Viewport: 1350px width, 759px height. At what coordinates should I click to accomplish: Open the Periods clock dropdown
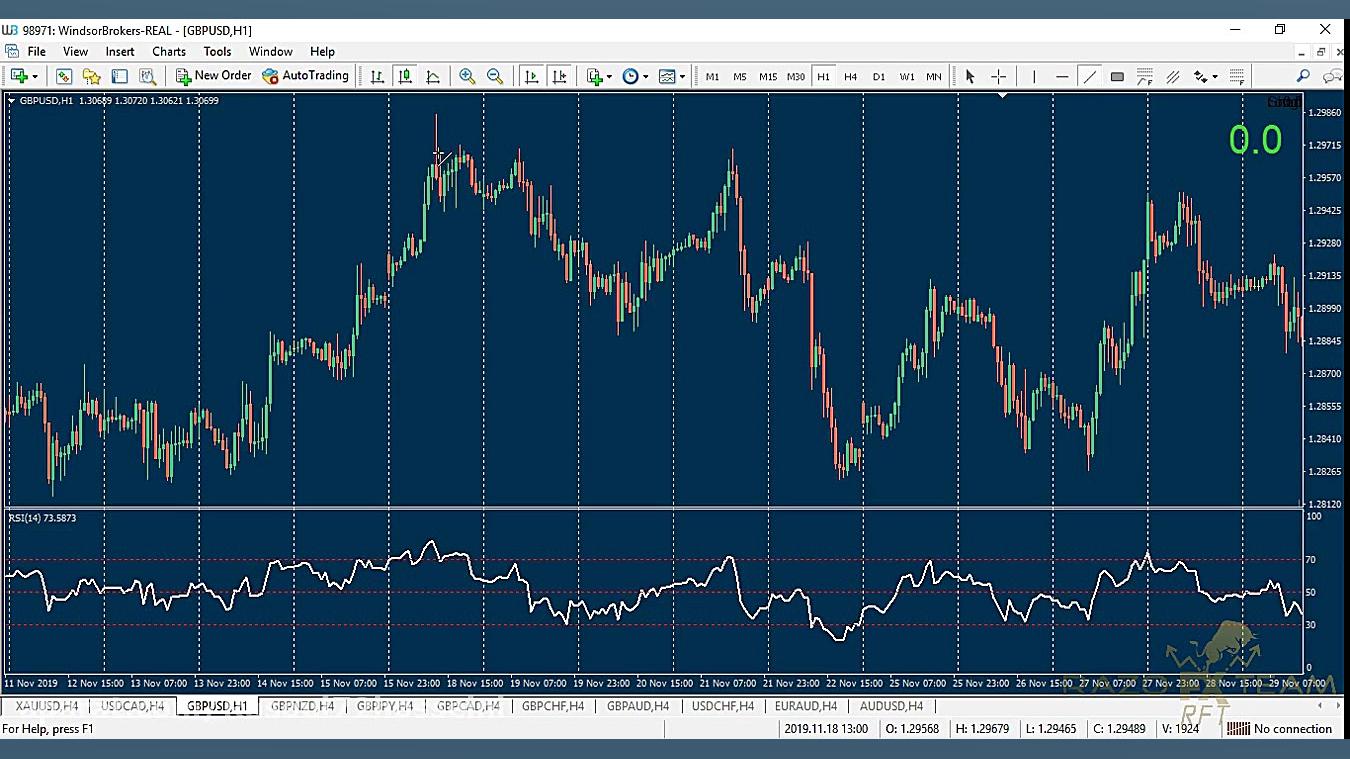click(x=635, y=76)
